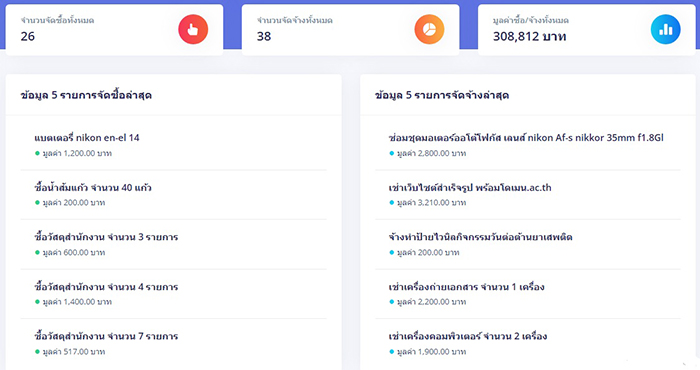Image resolution: width=700 pixels, height=370 pixels.
Task: Click value มูลค่า 2,200.00 บาท
Action: tap(431, 302)
